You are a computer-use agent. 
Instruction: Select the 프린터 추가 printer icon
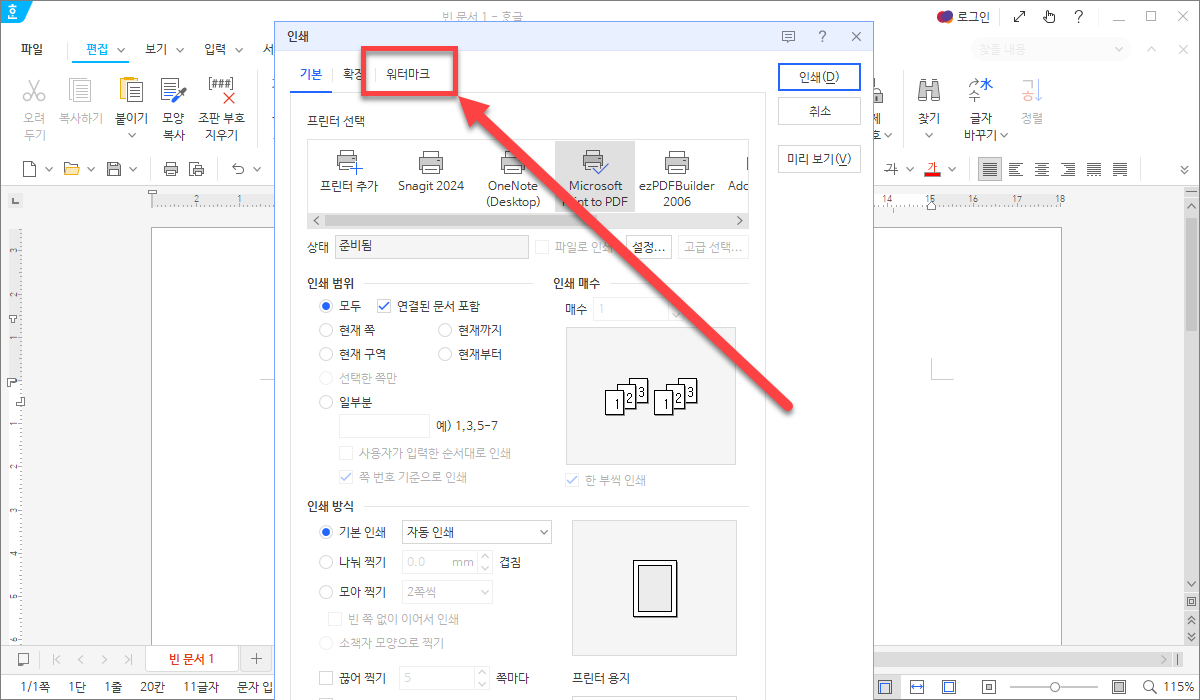coord(349,171)
